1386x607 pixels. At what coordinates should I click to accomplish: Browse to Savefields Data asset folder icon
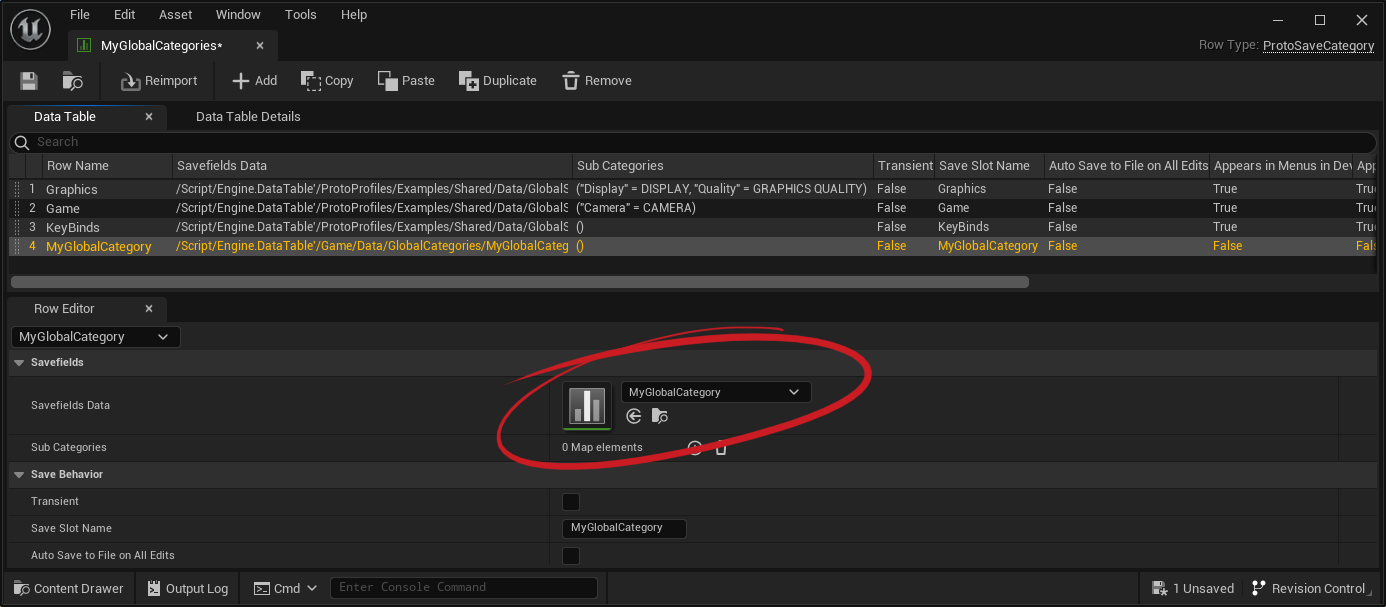[x=659, y=416]
